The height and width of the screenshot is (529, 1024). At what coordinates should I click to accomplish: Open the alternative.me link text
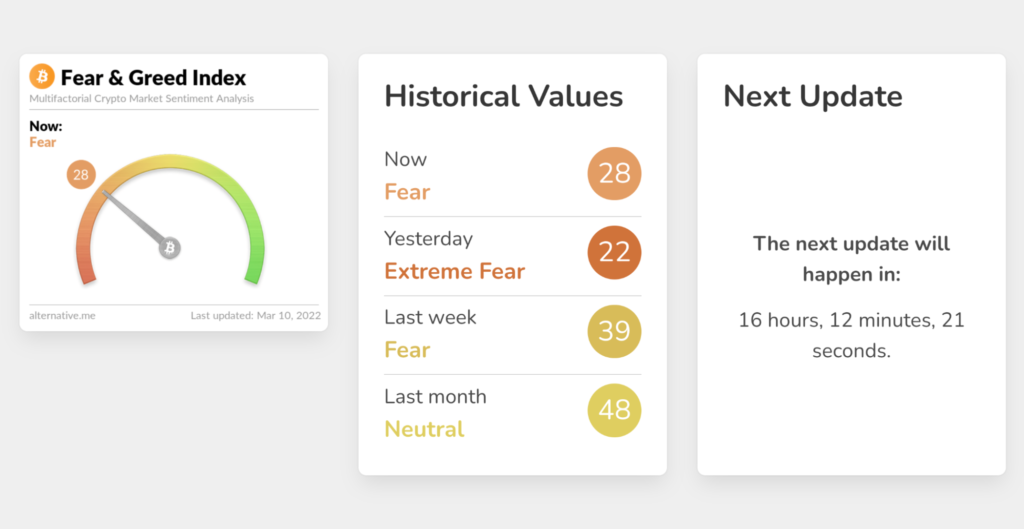click(x=62, y=315)
